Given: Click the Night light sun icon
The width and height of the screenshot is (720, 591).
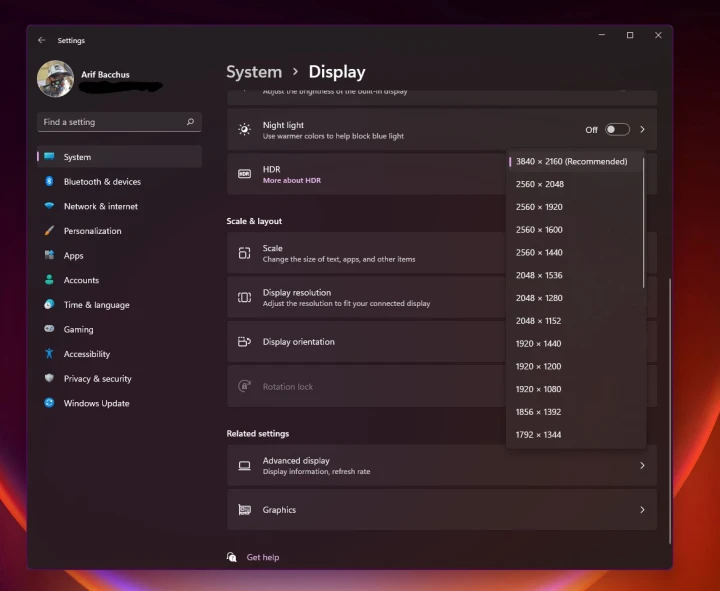Looking at the screenshot, I should point(244,129).
